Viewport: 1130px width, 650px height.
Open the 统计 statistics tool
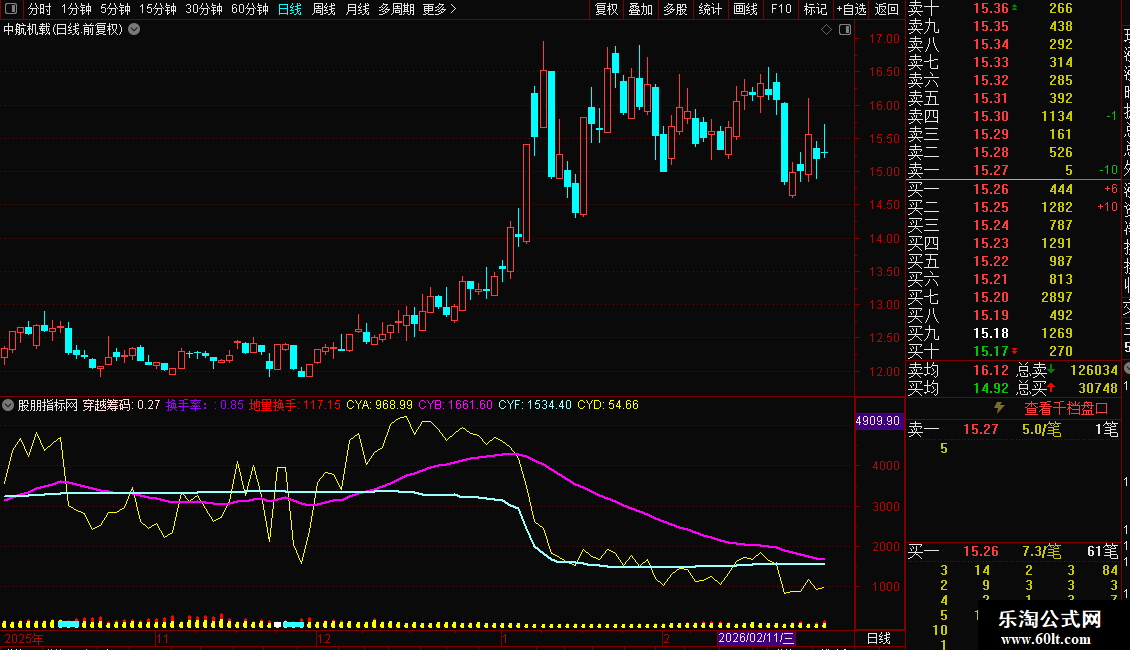click(x=710, y=9)
